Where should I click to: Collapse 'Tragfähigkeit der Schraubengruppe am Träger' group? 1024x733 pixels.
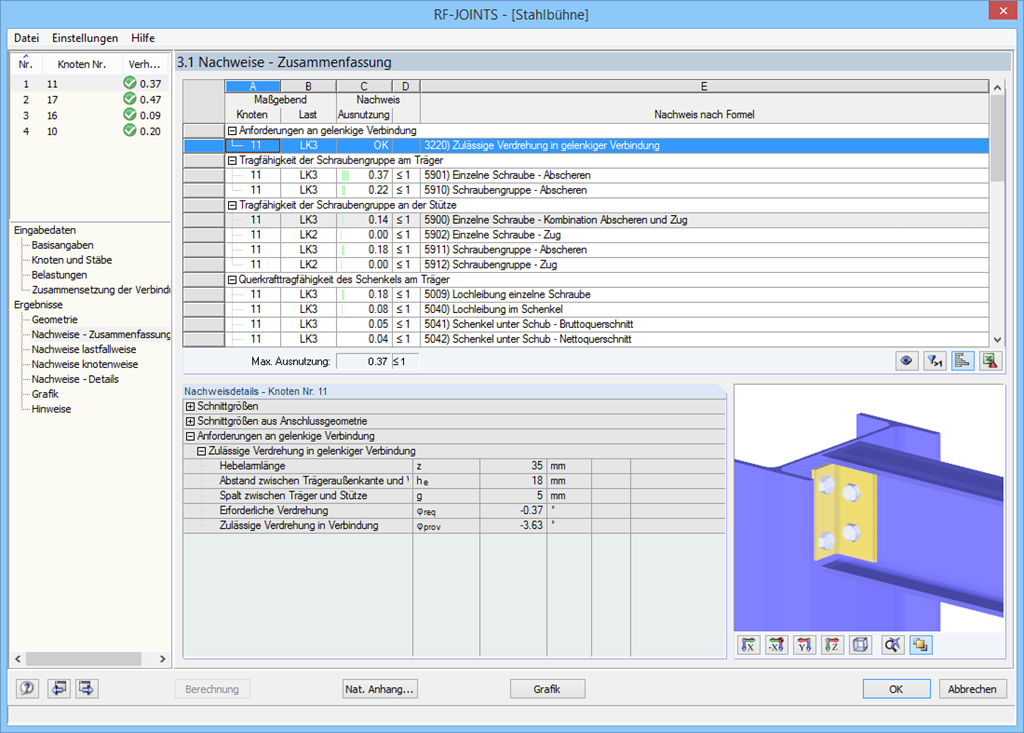(232, 160)
